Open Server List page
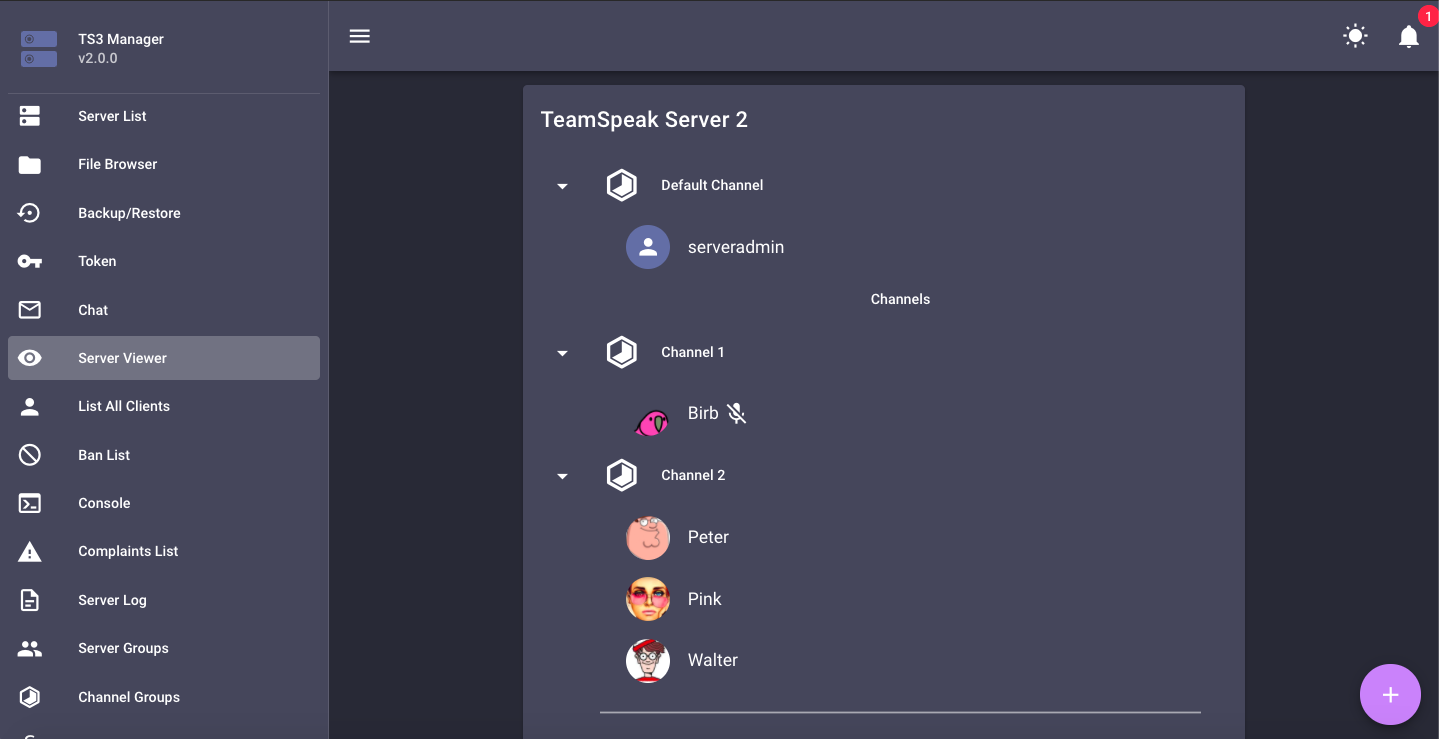Screen dimensions: 1439x739 click(164, 116)
